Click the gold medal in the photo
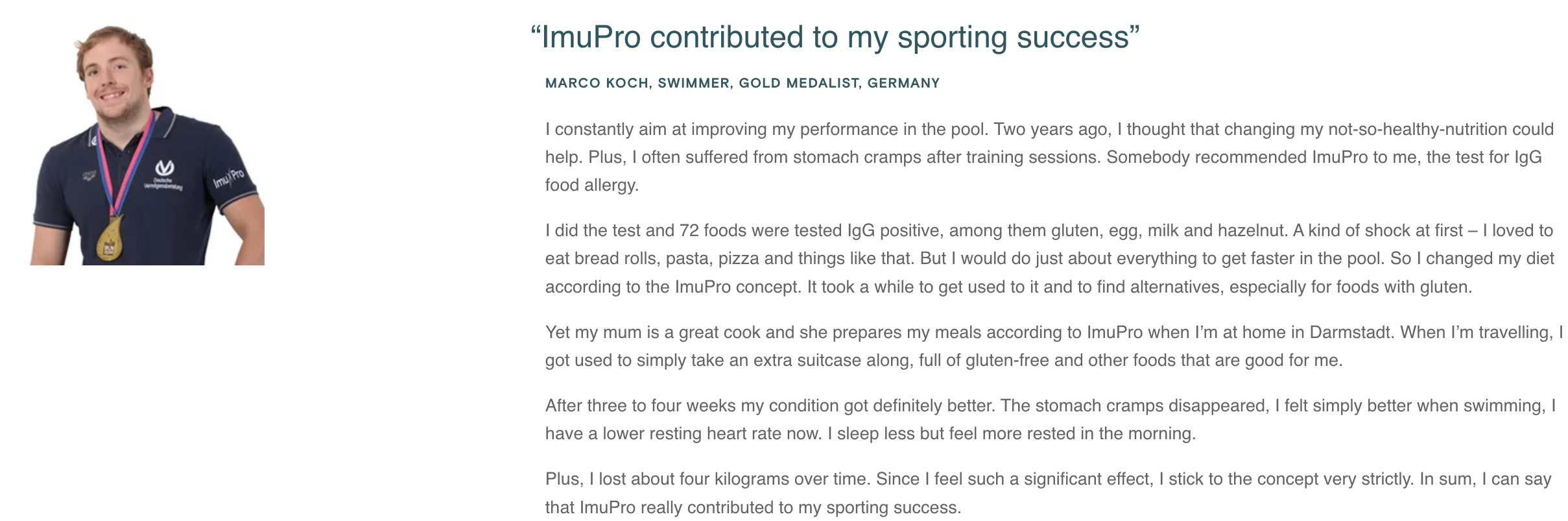Screen dimensions: 1568x521 pos(110,239)
